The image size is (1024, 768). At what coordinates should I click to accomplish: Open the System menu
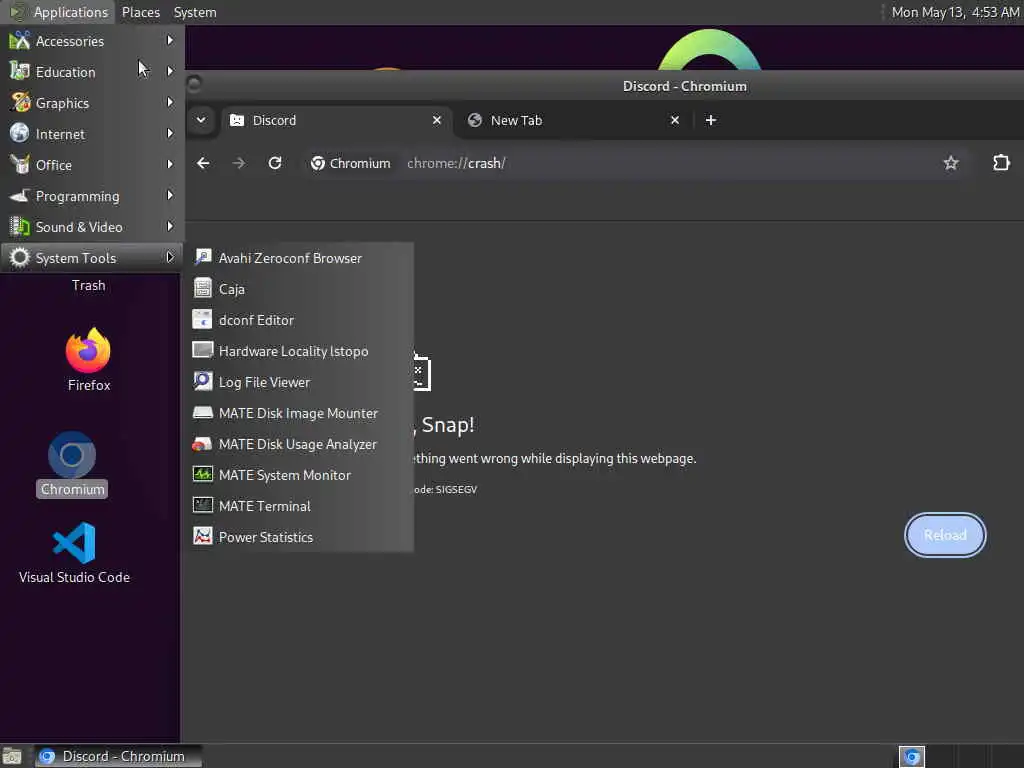pos(195,12)
